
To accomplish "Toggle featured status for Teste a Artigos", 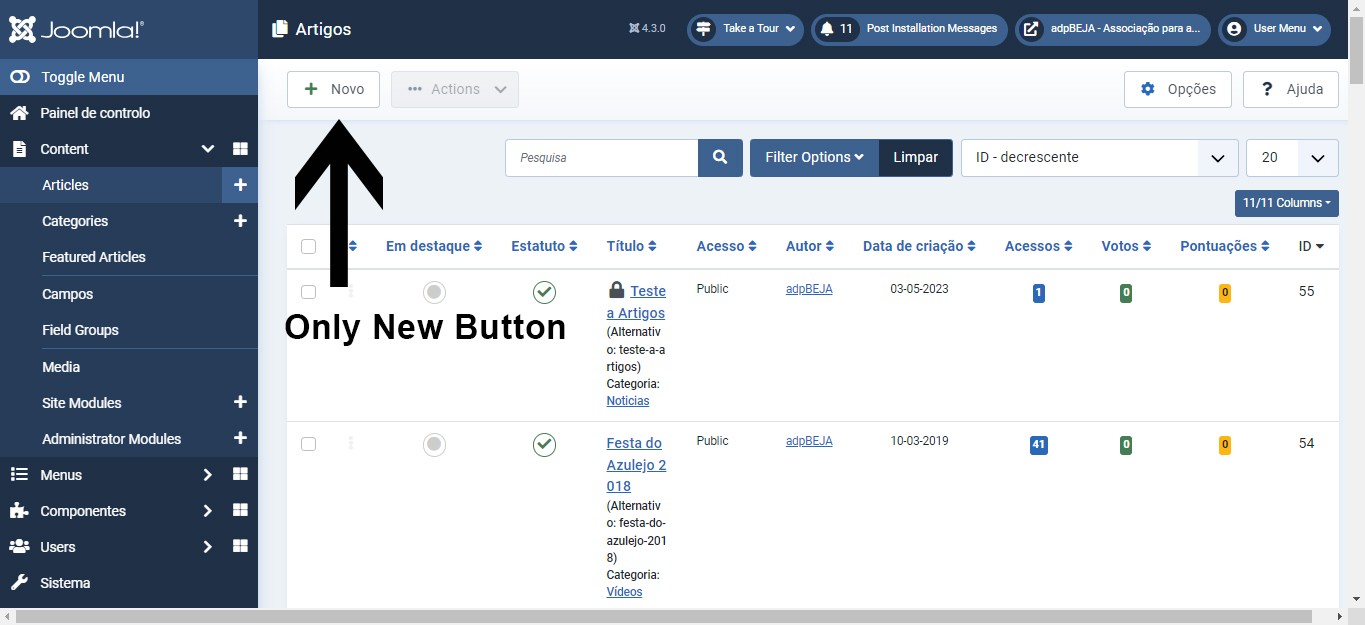I will [434, 292].
